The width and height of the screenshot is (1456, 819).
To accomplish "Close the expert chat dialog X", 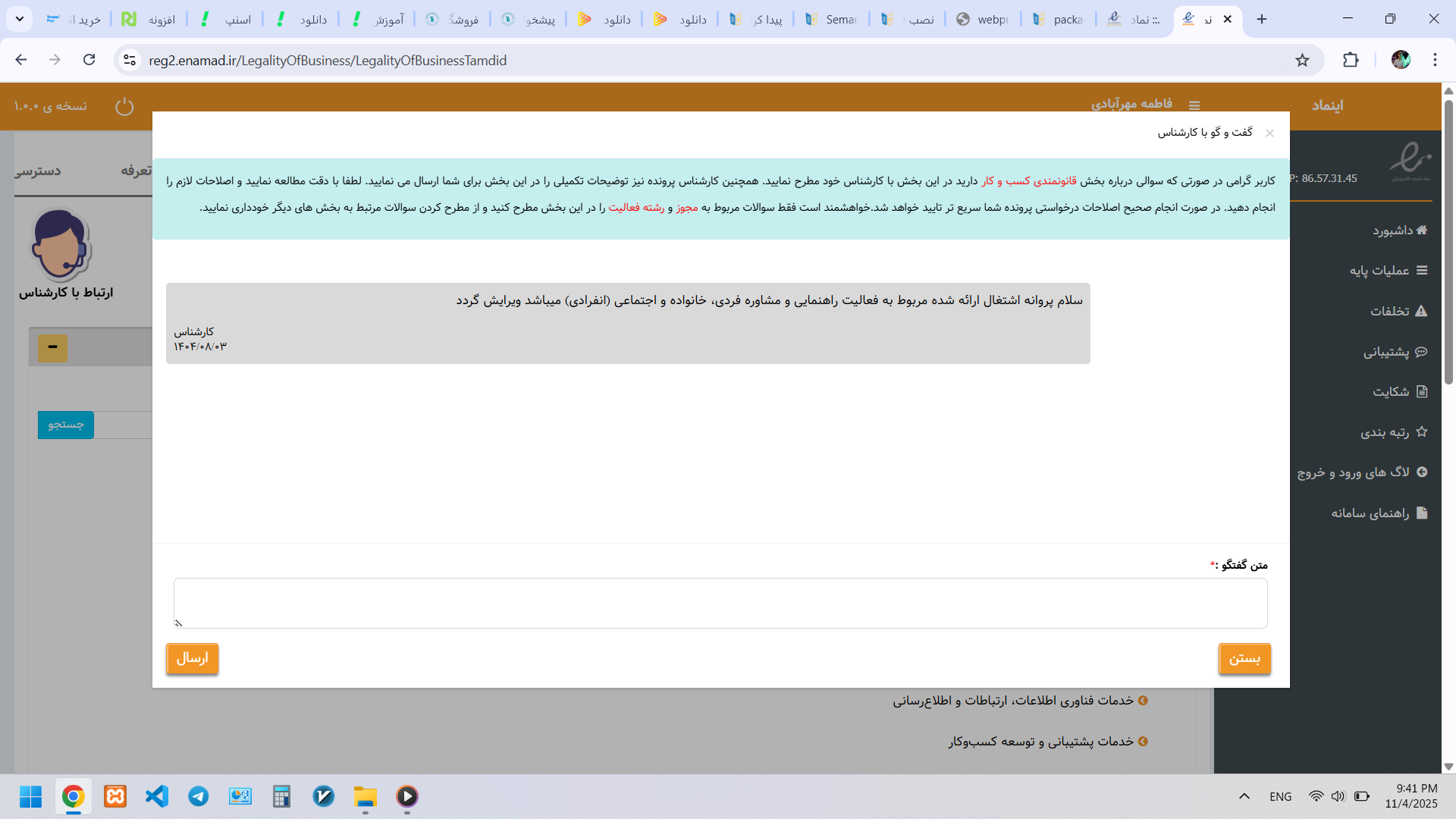I will [x=1269, y=133].
